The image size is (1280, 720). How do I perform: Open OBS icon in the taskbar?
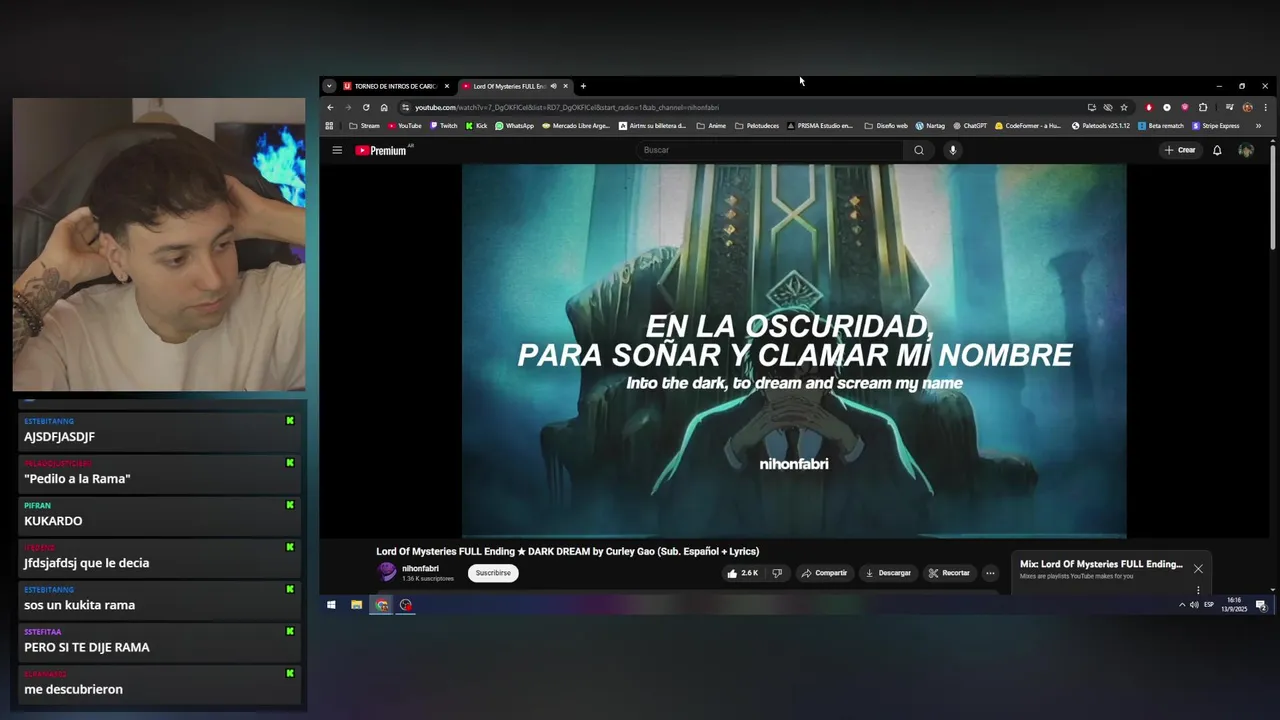(x=406, y=605)
